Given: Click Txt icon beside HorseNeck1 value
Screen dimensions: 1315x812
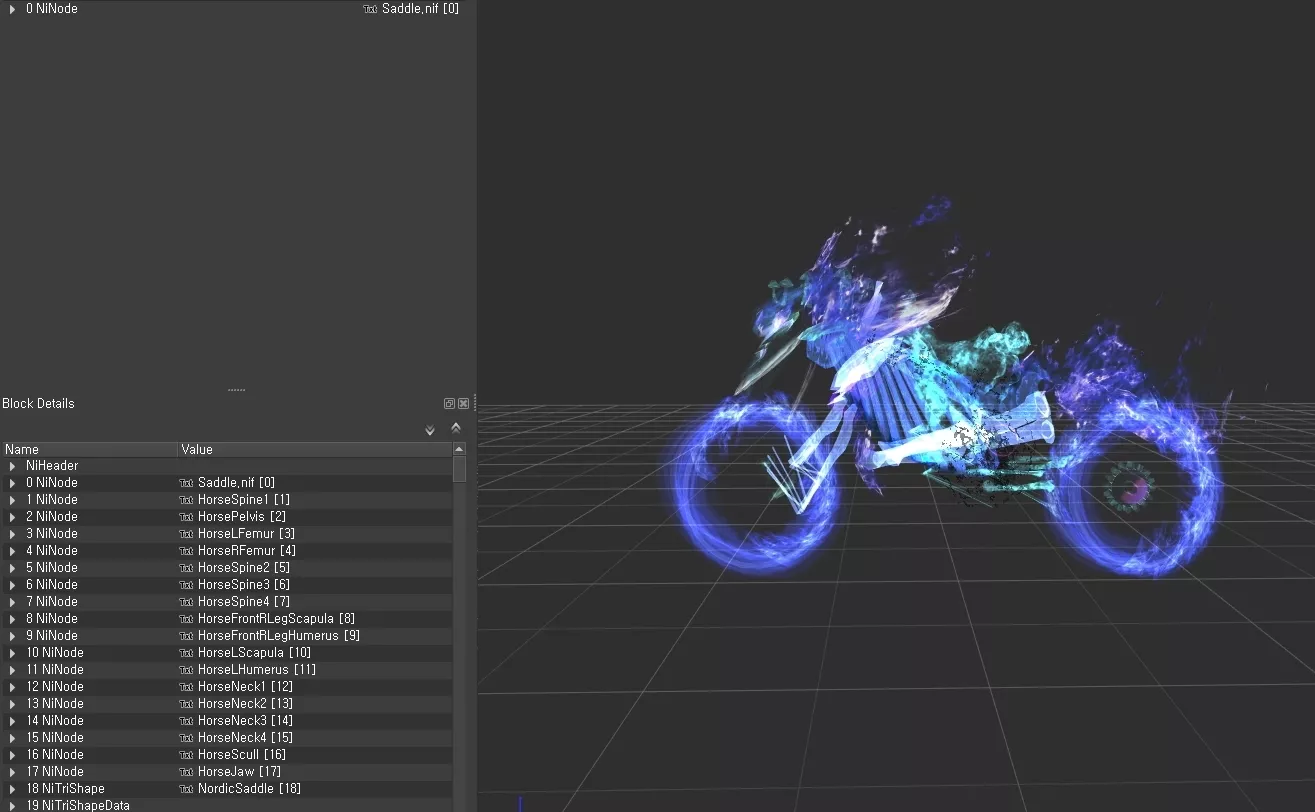Looking at the screenshot, I should tap(186, 687).
